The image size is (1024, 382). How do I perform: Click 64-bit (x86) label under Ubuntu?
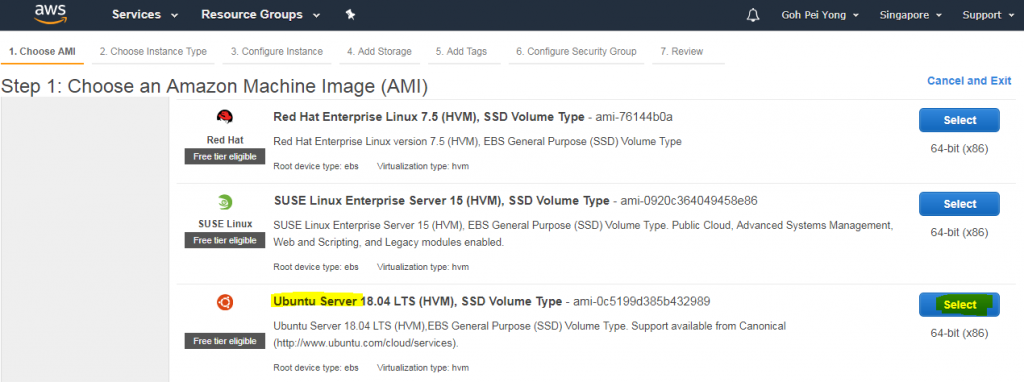click(x=959, y=333)
